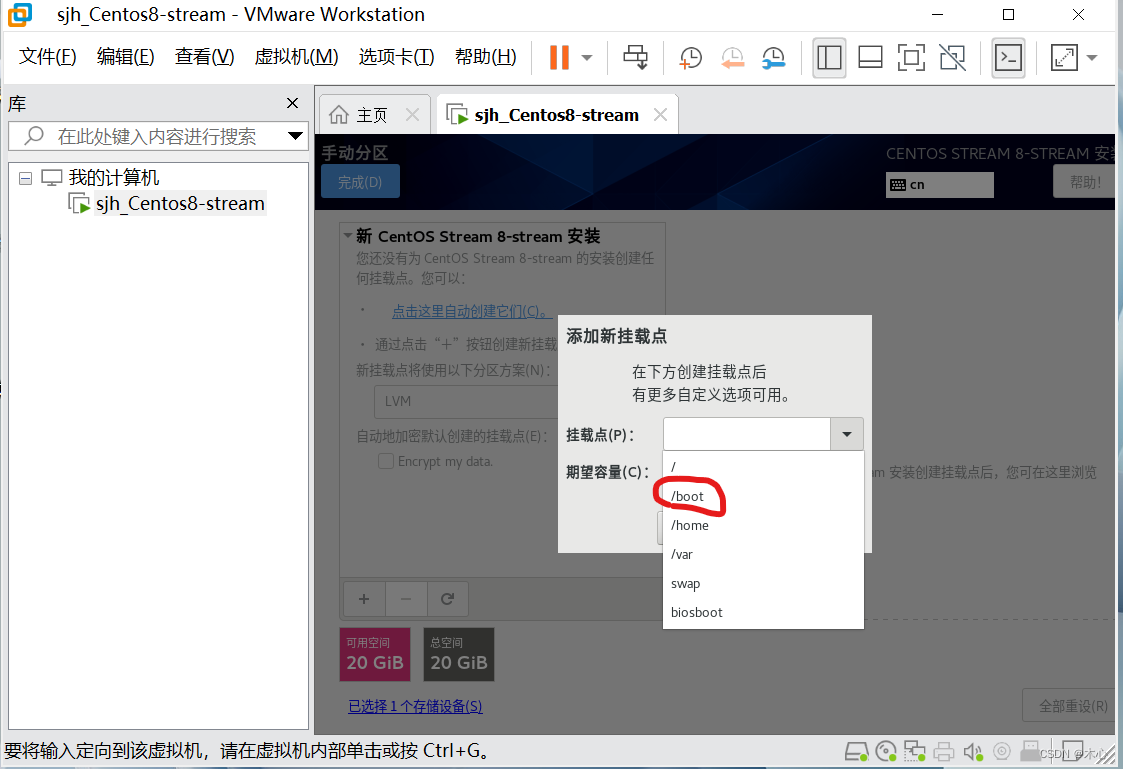Revert to snapshot icon in toolbar
Viewport: 1123px width, 769px height.
pyautogui.click(x=732, y=58)
